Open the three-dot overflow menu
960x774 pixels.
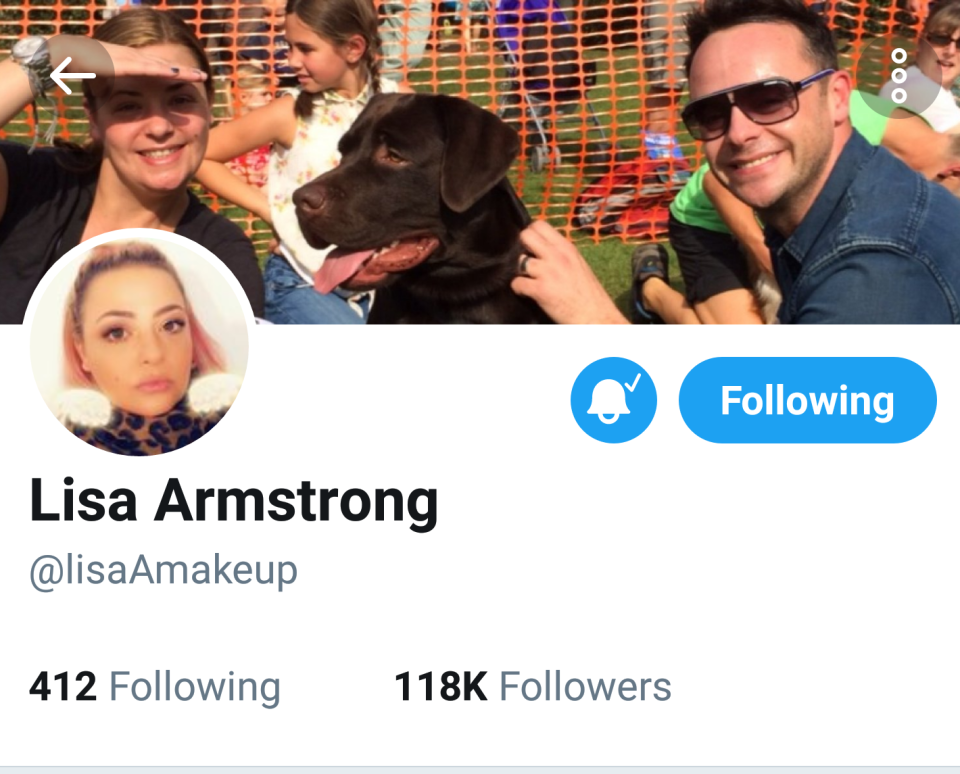click(899, 76)
